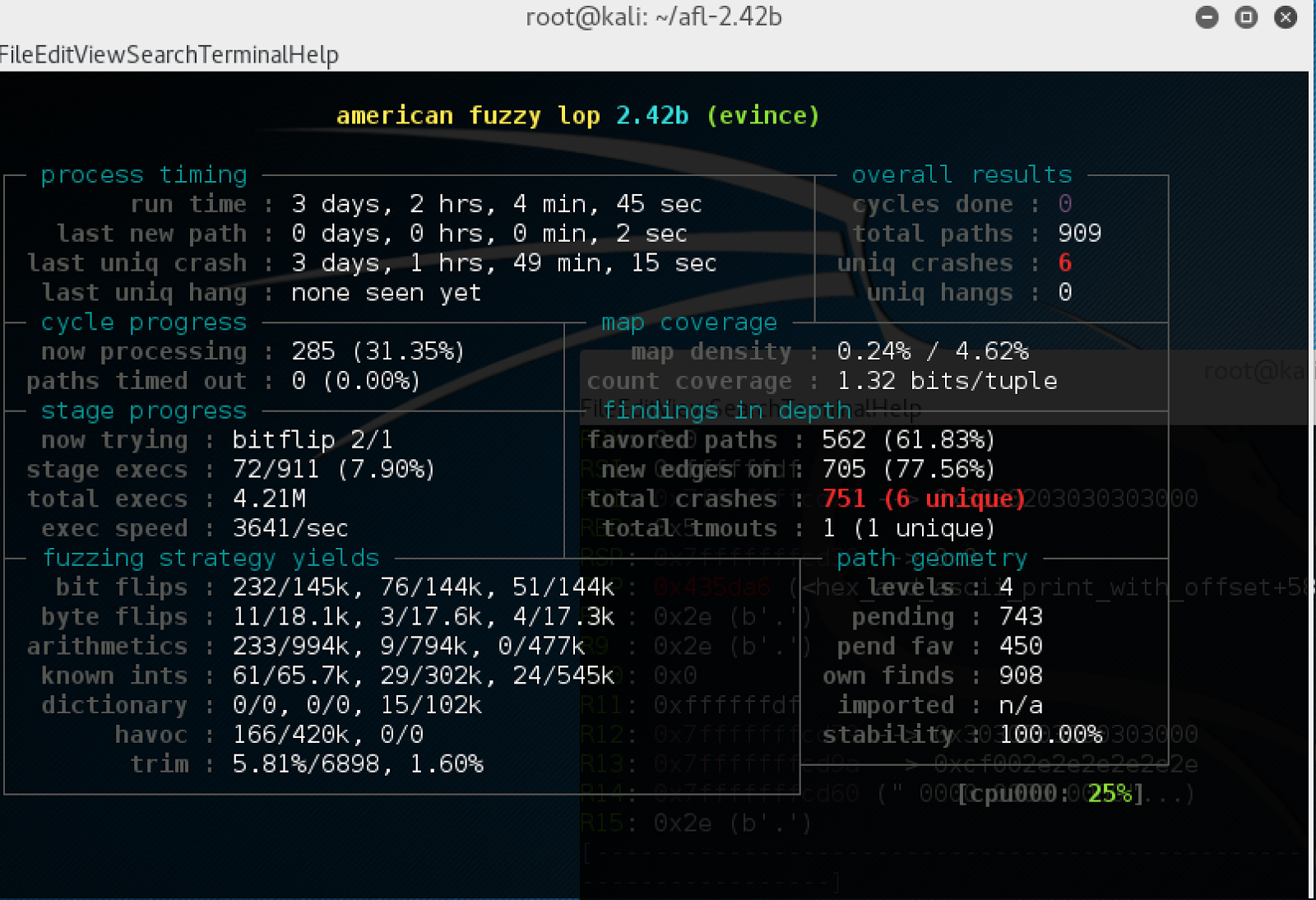1316x900 pixels.
Task: Click the red uniq crashes value "6"
Action: point(1065,263)
